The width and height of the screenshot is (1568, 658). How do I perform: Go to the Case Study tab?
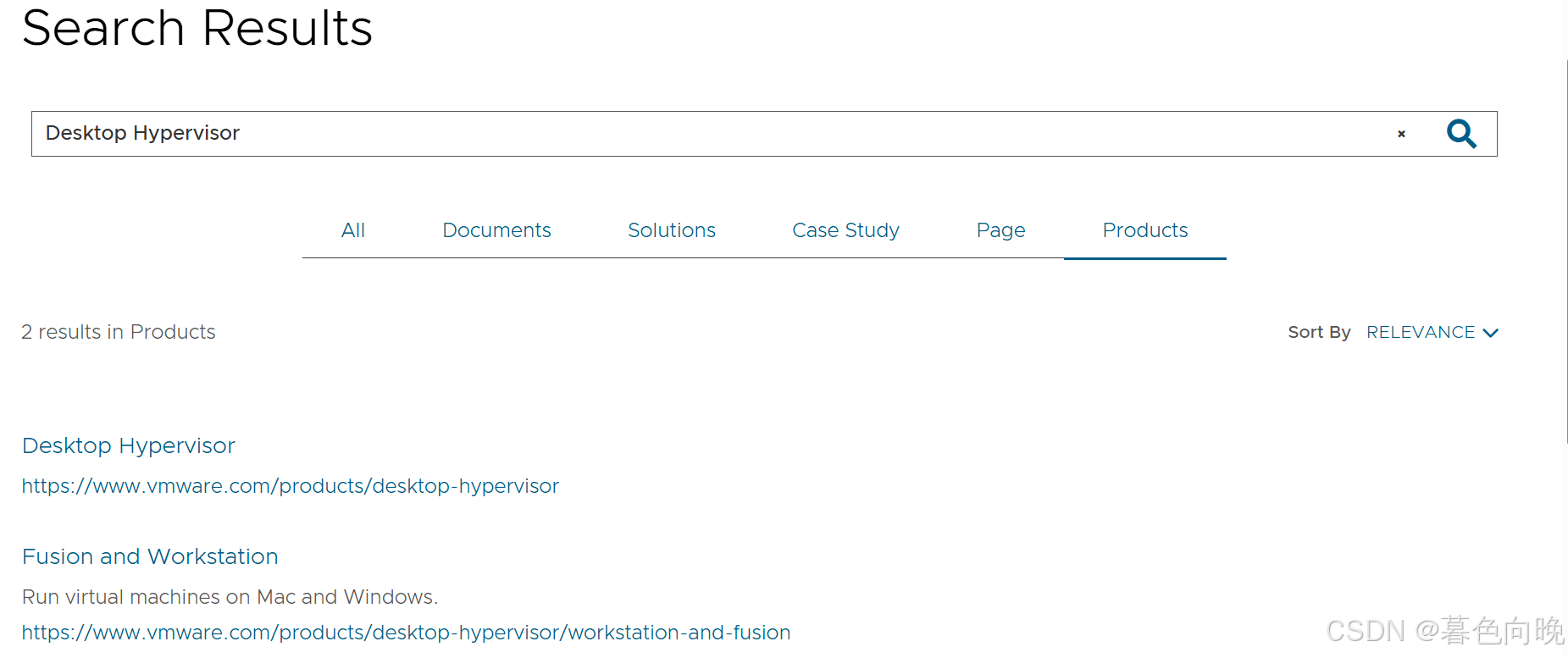coord(845,230)
